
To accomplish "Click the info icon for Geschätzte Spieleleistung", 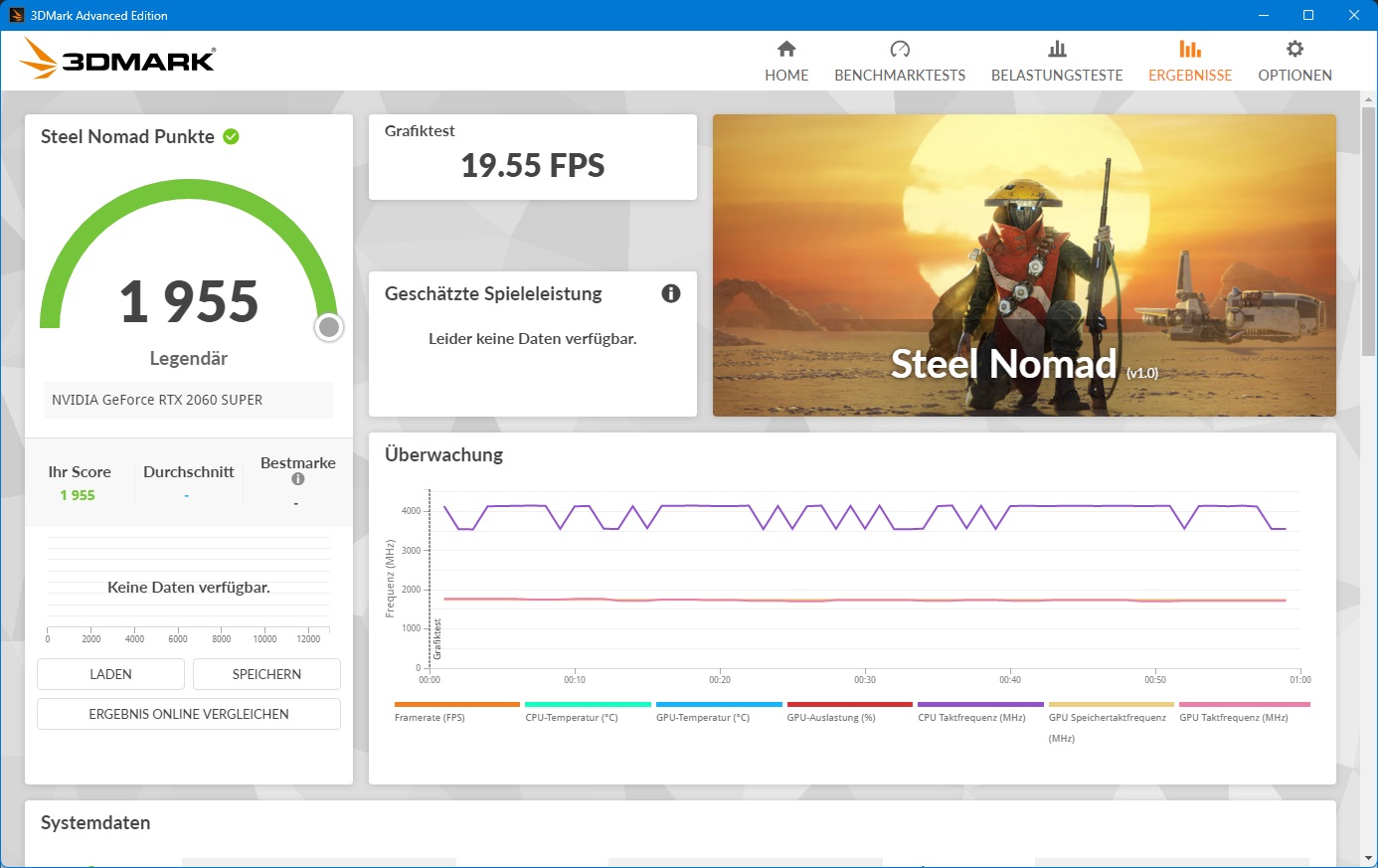I will [671, 293].
